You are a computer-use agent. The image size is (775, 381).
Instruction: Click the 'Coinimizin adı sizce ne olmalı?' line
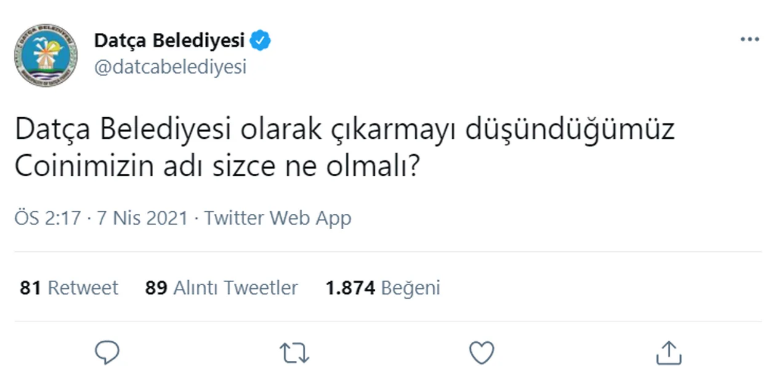pos(217,168)
